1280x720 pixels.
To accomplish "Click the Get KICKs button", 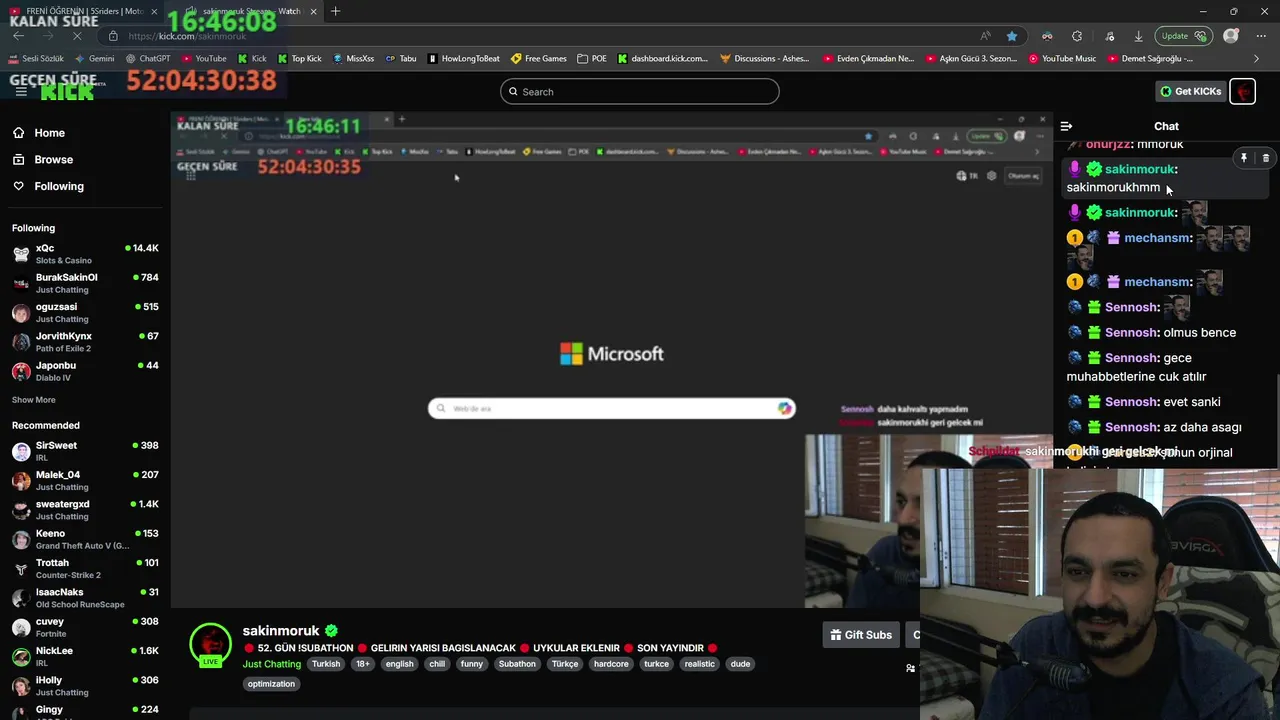I will (x=1190, y=91).
